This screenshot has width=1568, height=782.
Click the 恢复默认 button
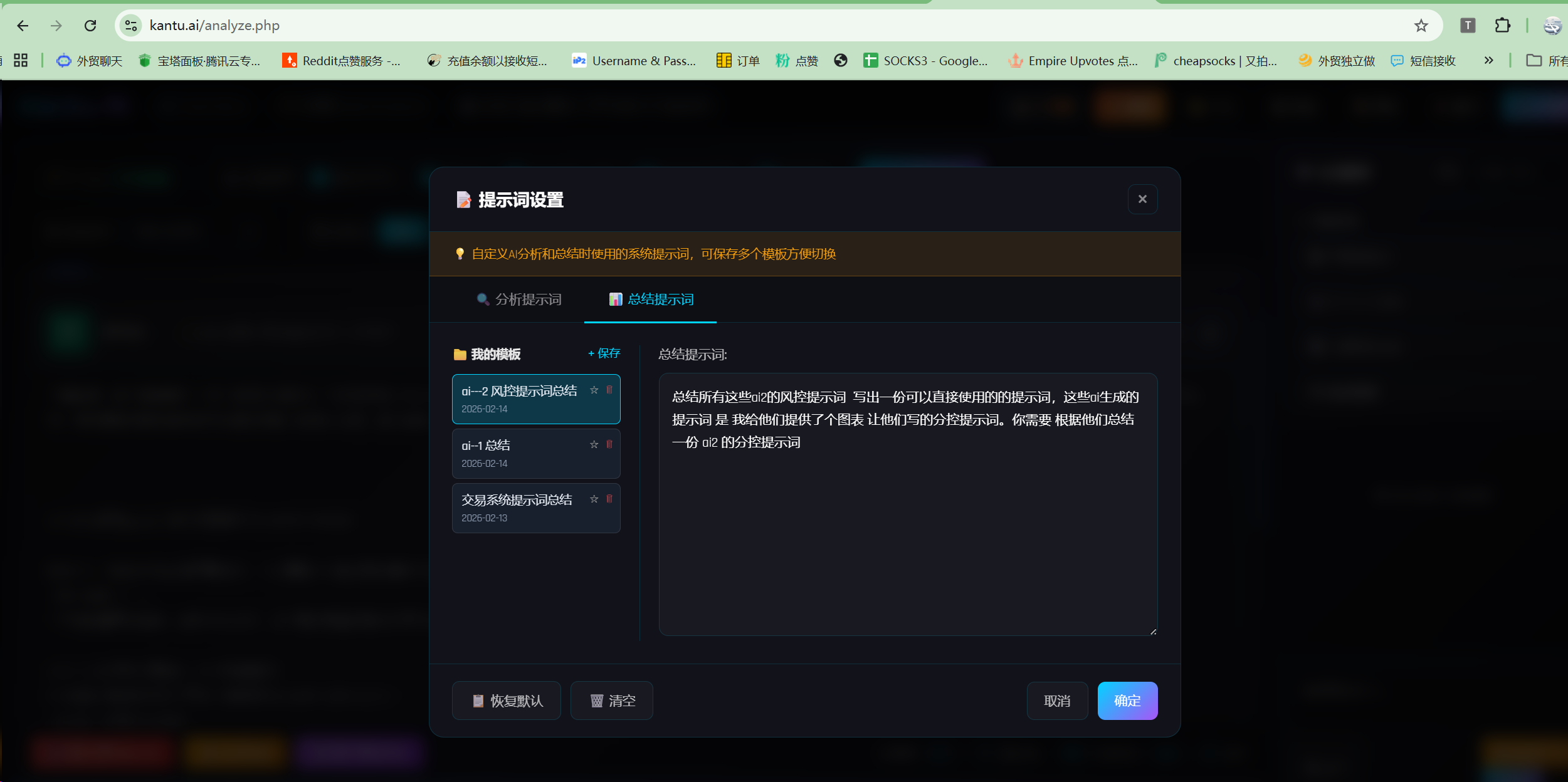(507, 701)
